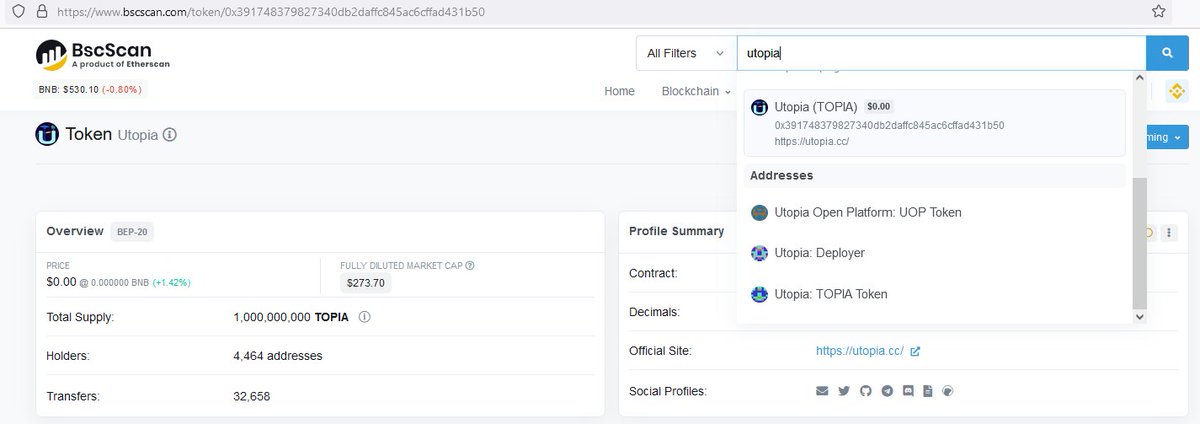Open the official site https://utopia.cc/ link
The height and width of the screenshot is (424, 1200).
pyautogui.click(x=860, y=351)
